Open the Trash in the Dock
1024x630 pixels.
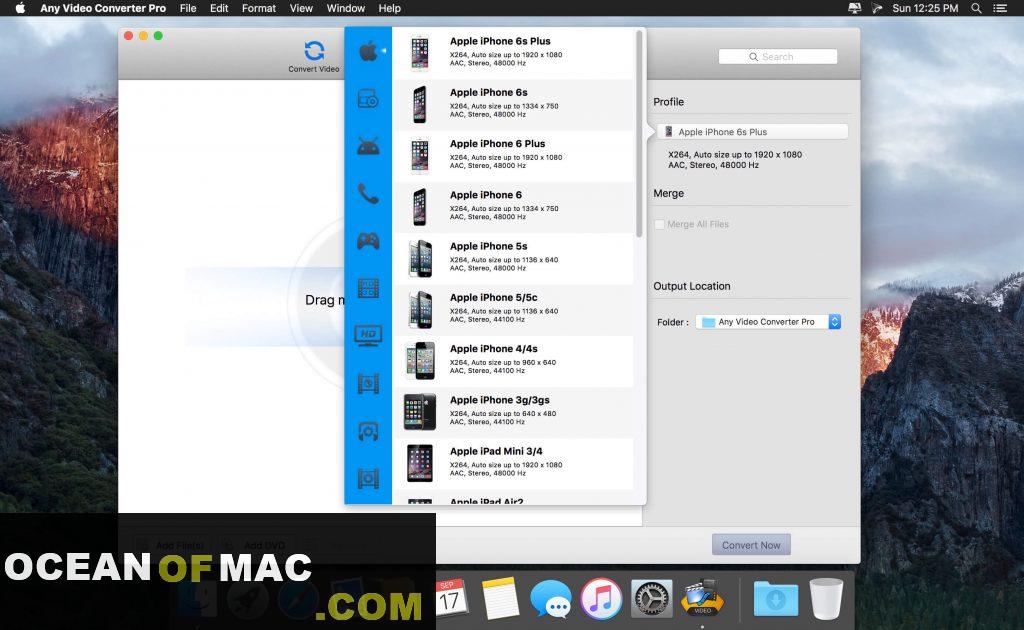(x=826, y=599)
